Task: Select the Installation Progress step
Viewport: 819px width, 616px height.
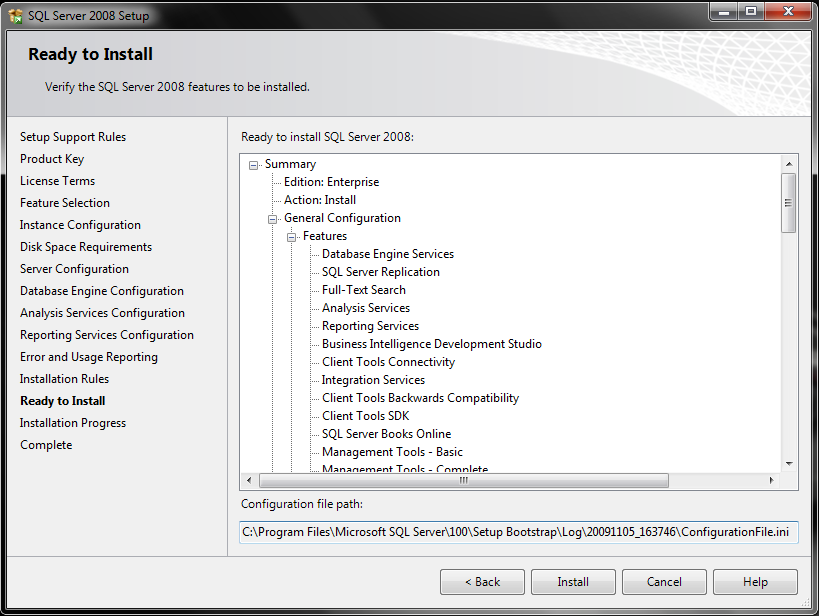Action: (x=73, y=423)
